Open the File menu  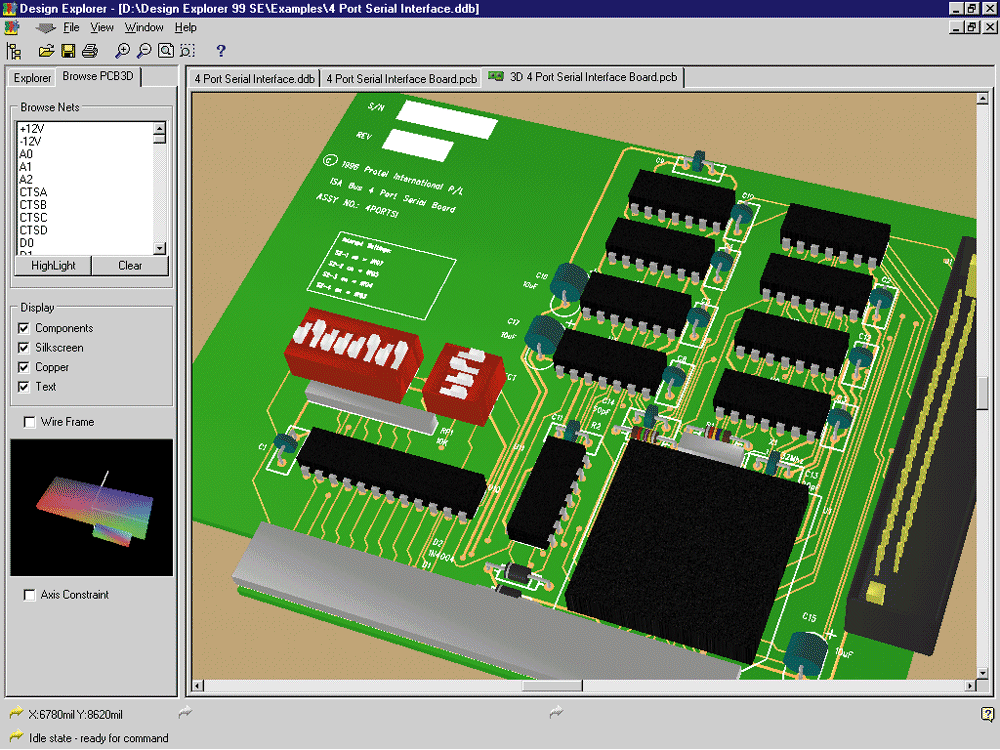[71, 27]
